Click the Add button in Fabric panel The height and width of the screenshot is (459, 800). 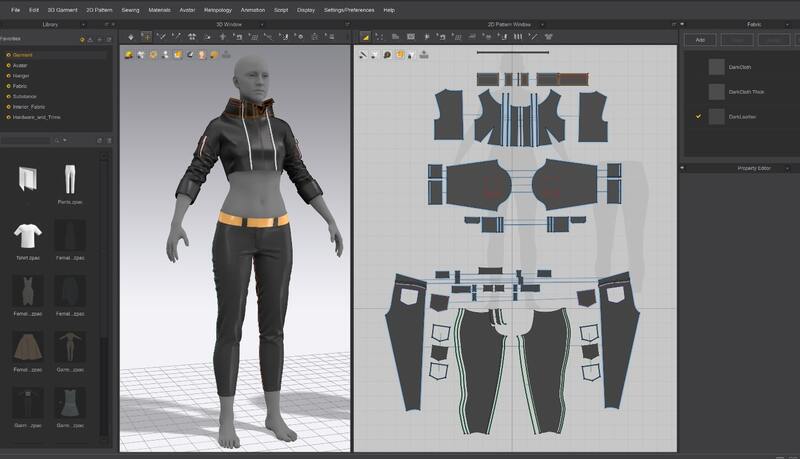click(699, 39)
